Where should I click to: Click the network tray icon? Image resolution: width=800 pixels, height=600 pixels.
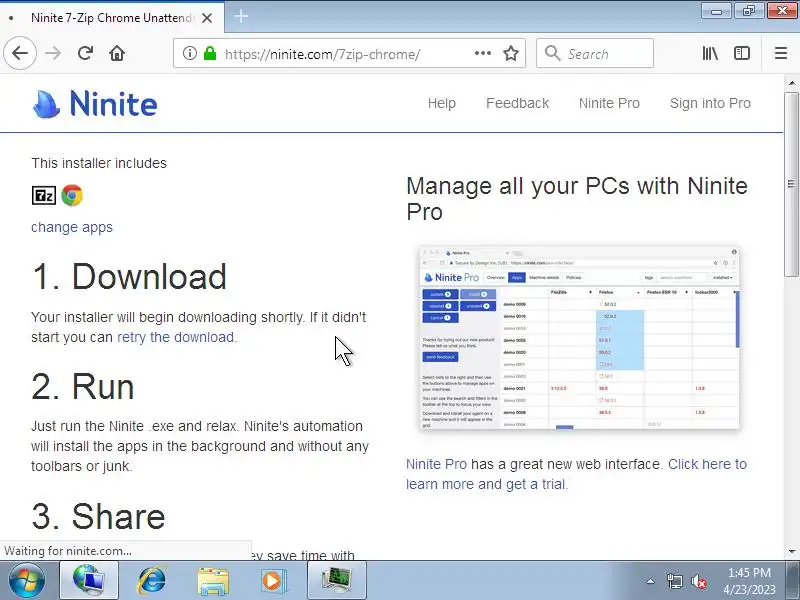(674, 581)
